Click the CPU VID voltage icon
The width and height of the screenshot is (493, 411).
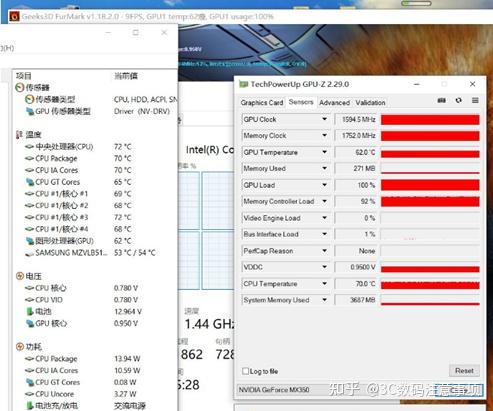coord(30,300)
